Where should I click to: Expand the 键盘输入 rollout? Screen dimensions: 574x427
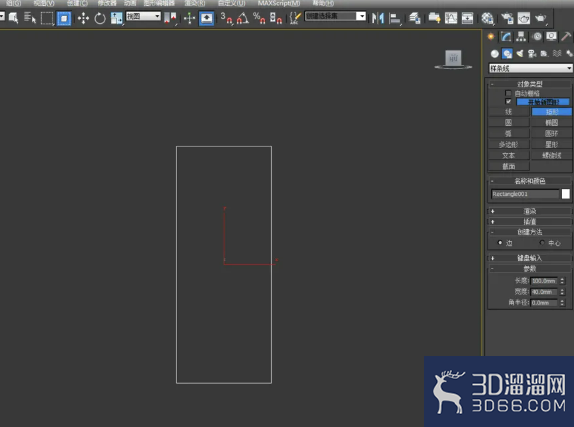coord(530,258)
